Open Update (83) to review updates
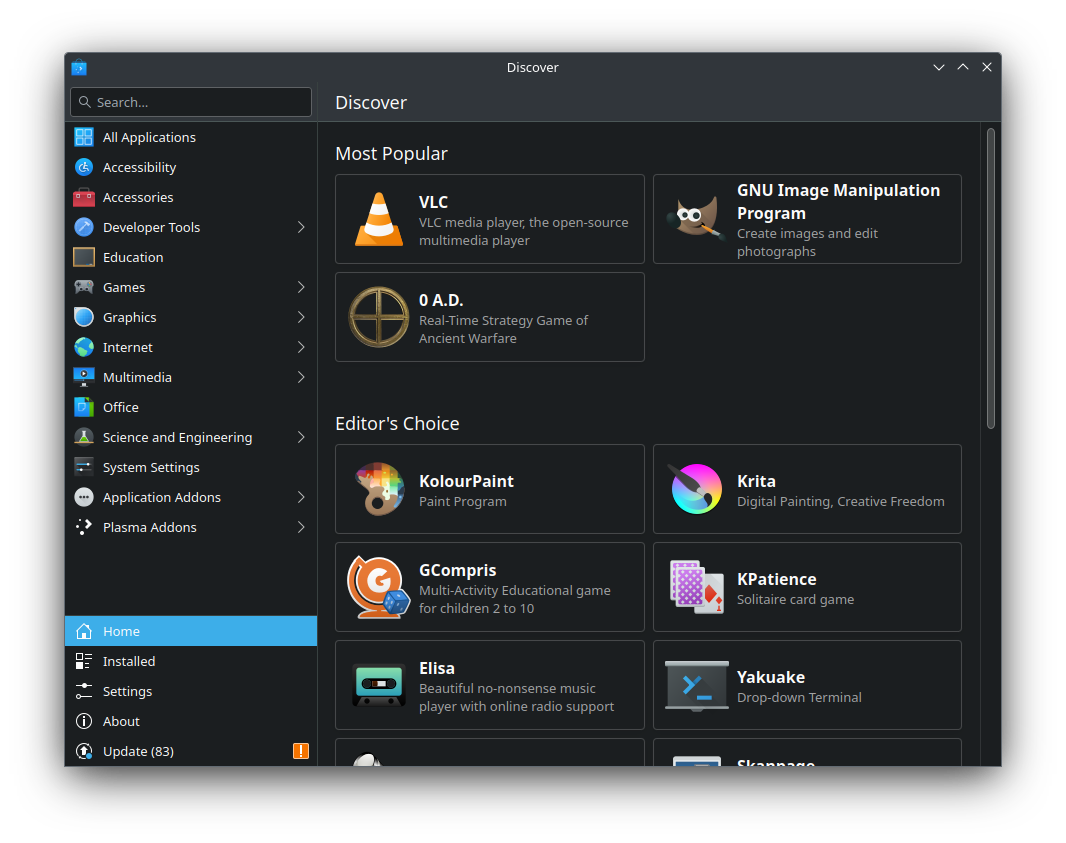Image resolution: width=1066 pixels, height=843 pixels. click(138, 751)
